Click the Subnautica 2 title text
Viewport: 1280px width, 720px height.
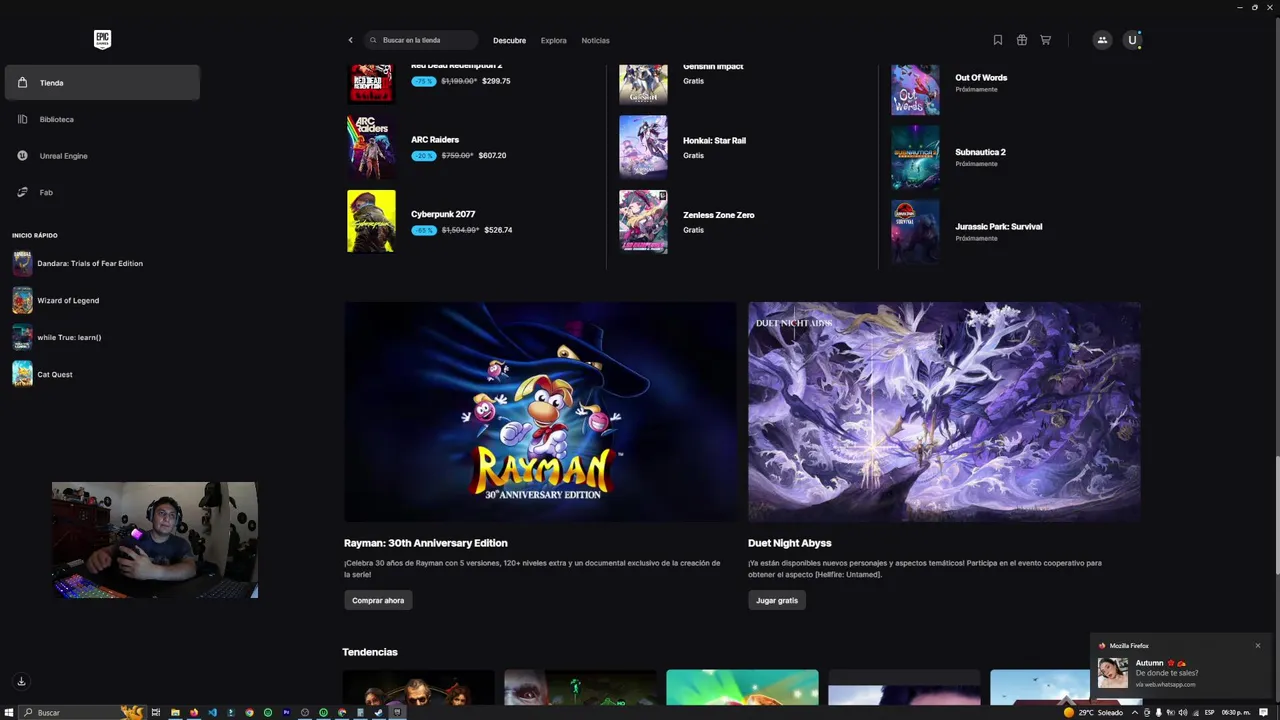tap(980, 152)
